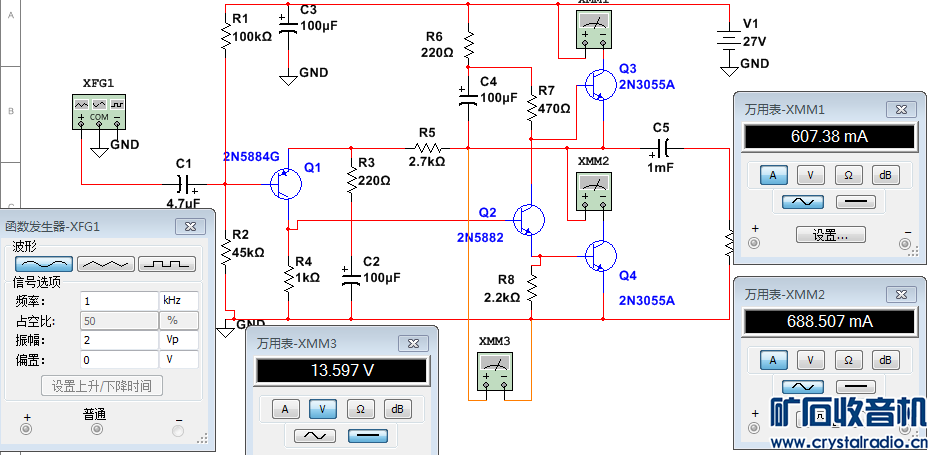Select resistor R1 100kΩ symbol
This screenshot has height=455, width=936.
[x=225, y=36]
